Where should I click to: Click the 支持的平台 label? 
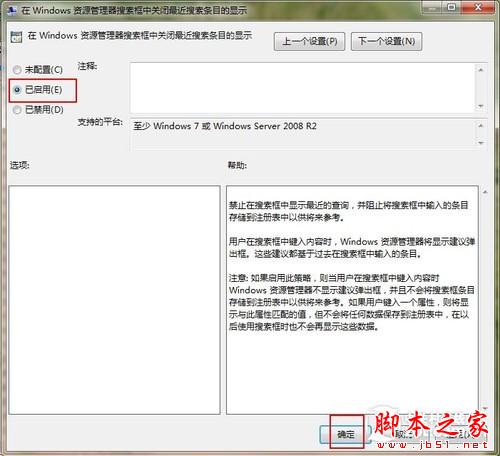click(100, 122)
